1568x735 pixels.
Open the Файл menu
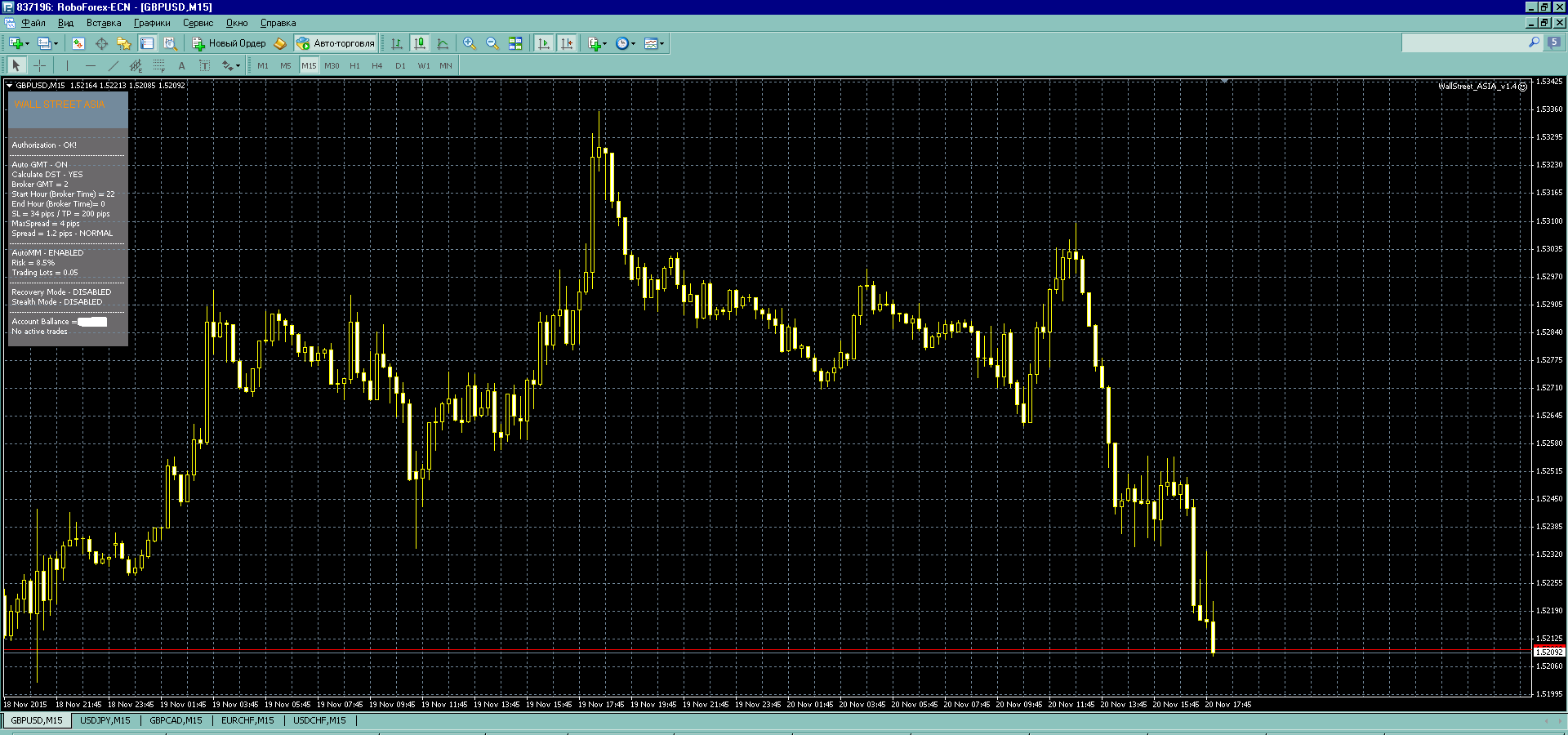click(x=33, y=23)
